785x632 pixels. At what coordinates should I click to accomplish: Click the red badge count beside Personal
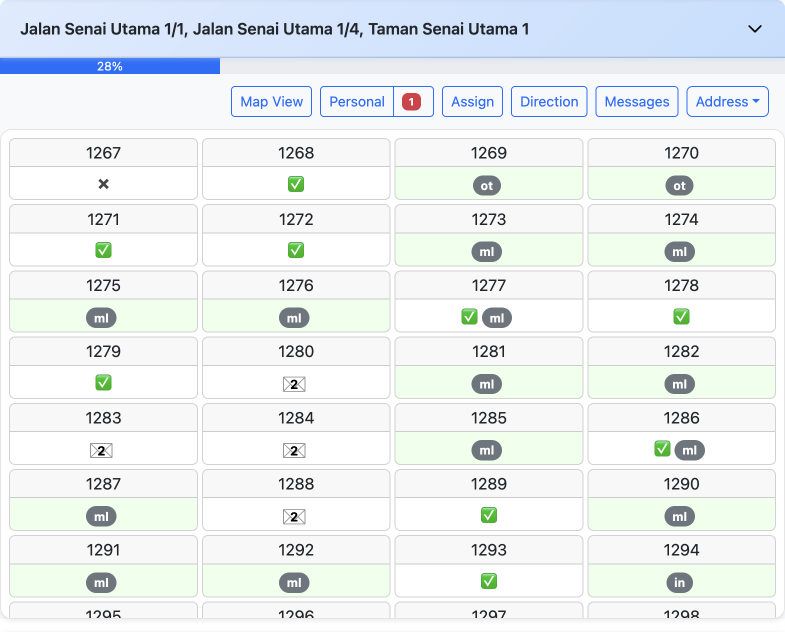coord(411,102)
